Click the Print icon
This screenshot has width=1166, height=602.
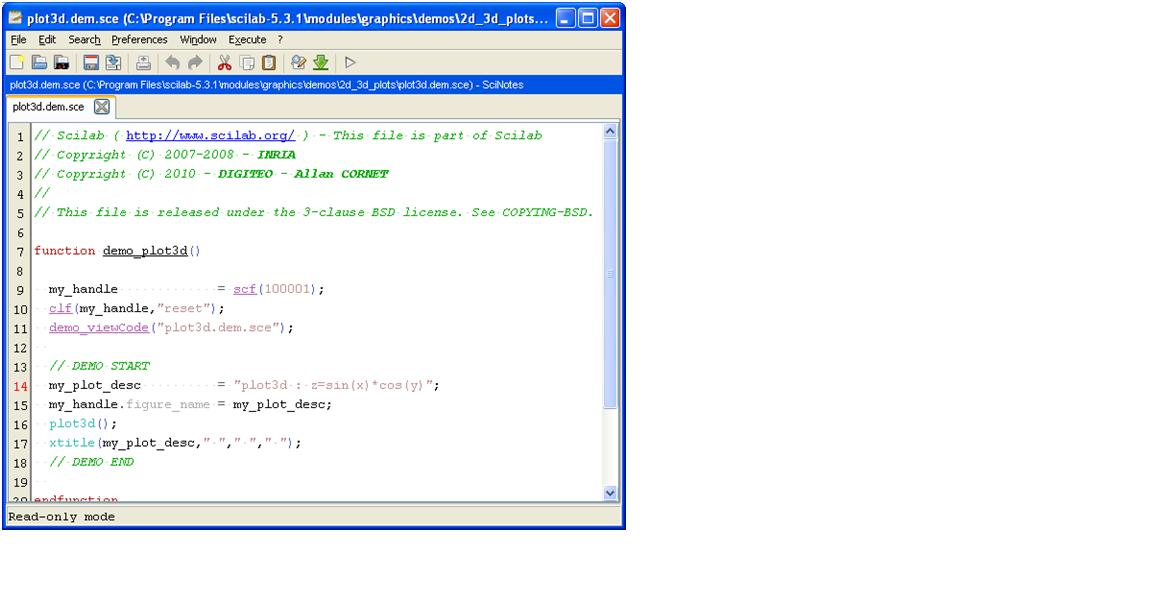pyautogui.click(x=143, y=63)
